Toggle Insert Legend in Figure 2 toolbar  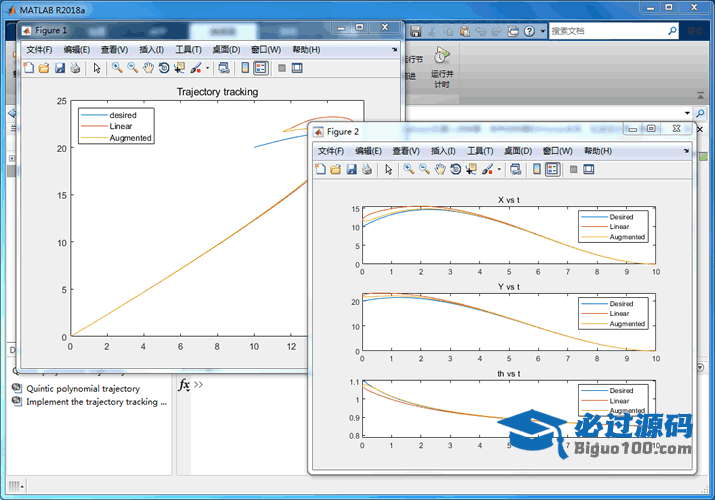(x=553, y=170)
